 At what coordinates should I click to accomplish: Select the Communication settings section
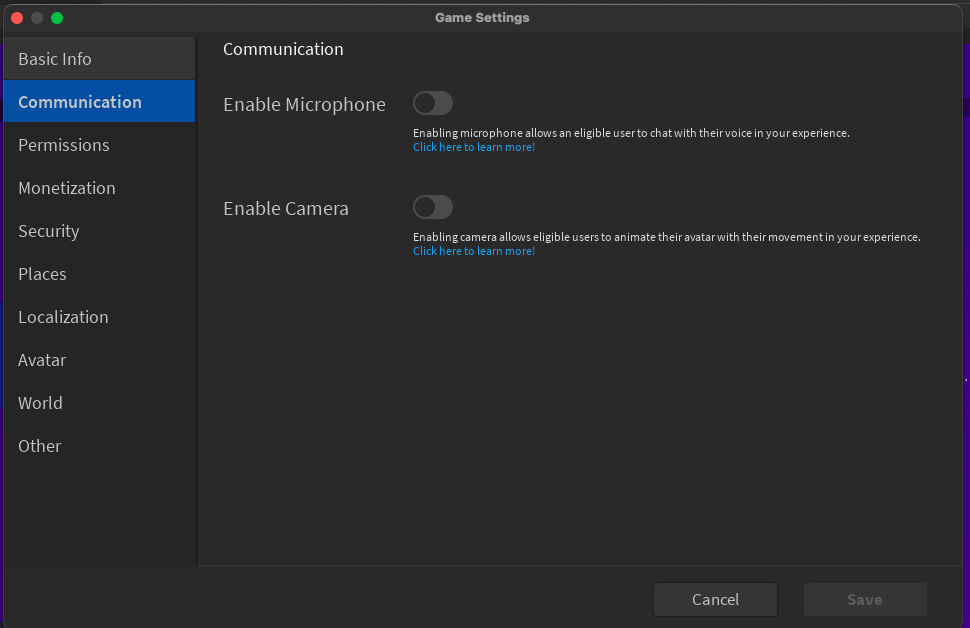(80, 101)
